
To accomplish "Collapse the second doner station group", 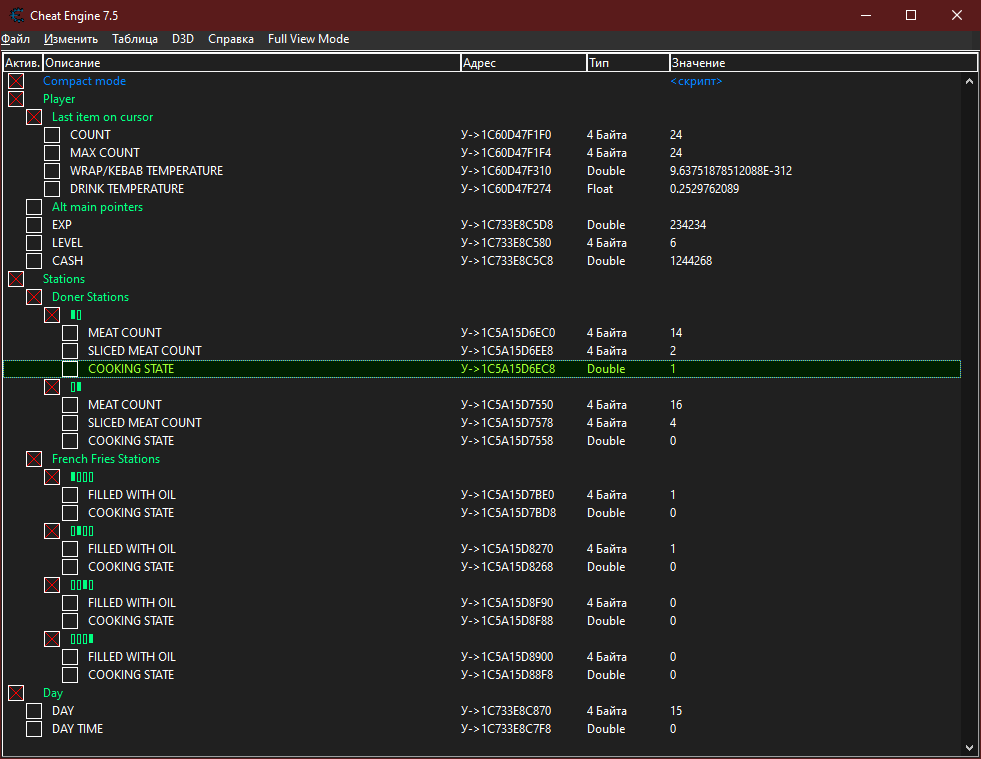I will coord(53,387).
